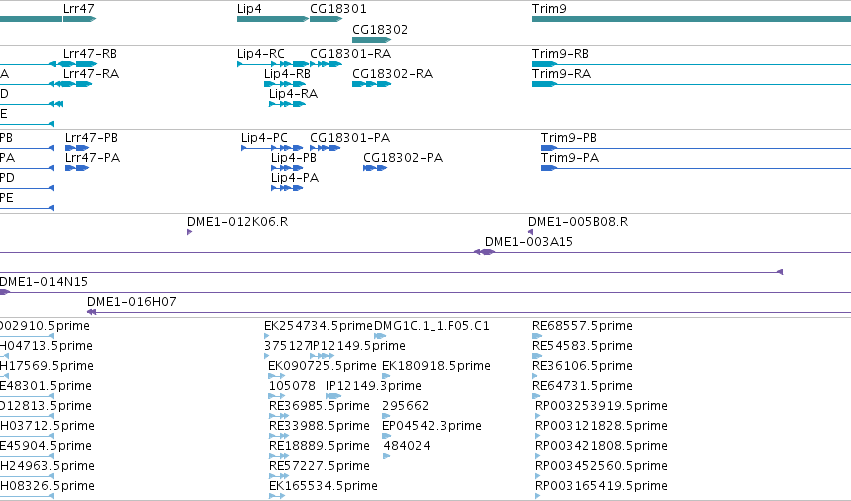Viewport: 851px width, 501px height.
Task: Click the Lrr47-RB transcript glyph
Action: [x=73, y=64]
